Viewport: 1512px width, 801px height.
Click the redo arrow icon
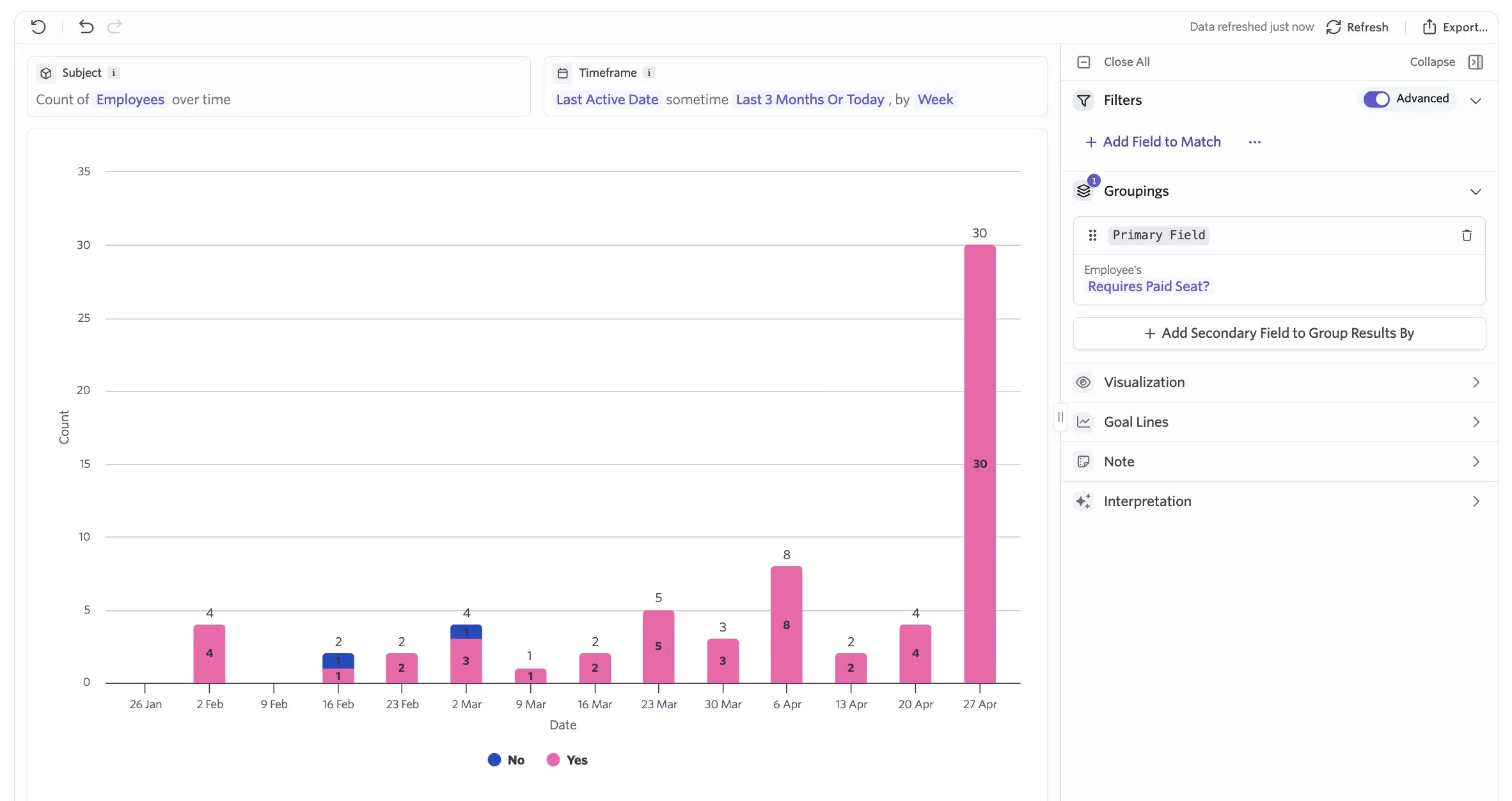point(114,27)
